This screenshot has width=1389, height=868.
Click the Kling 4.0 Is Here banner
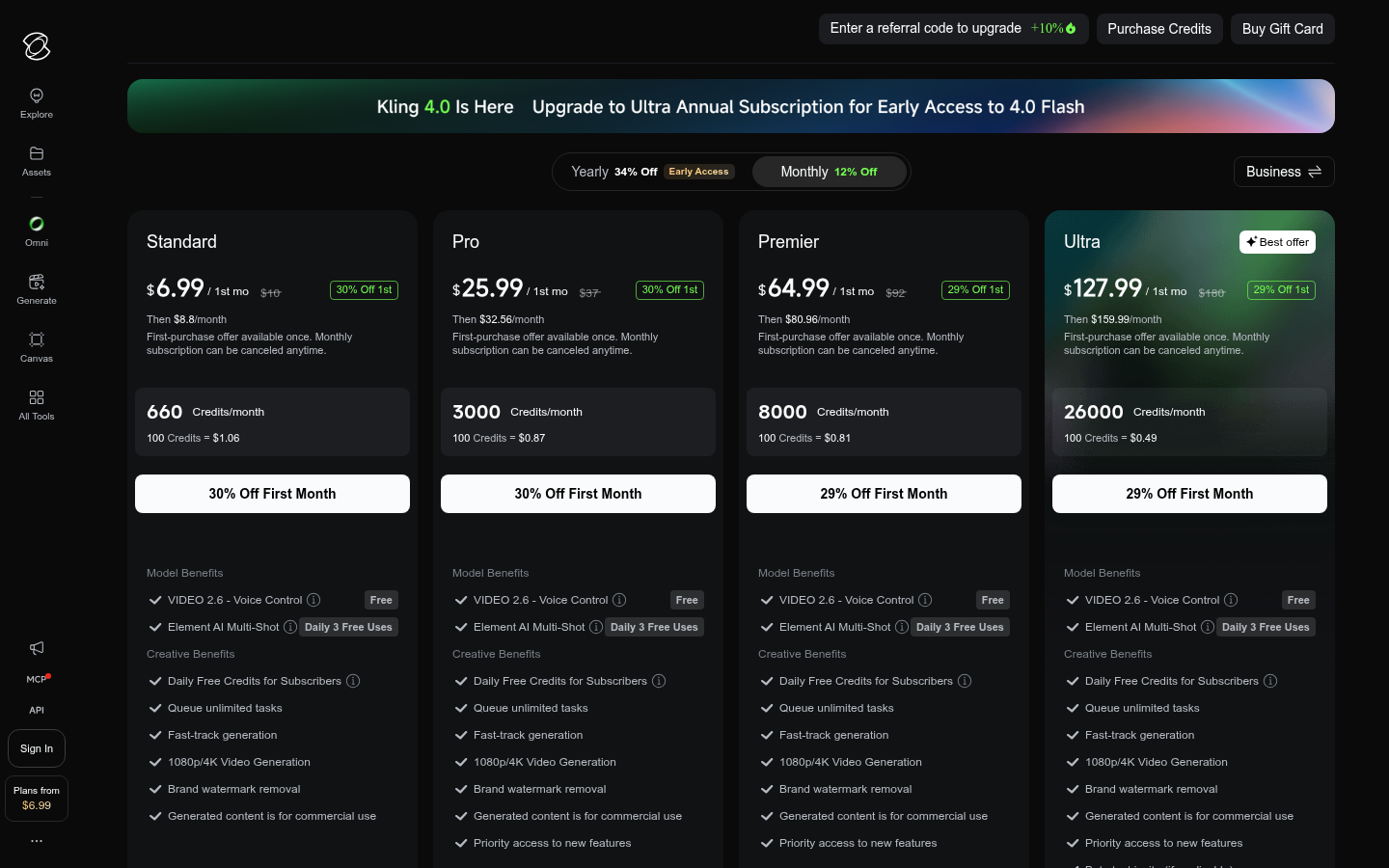pos(731,106)
